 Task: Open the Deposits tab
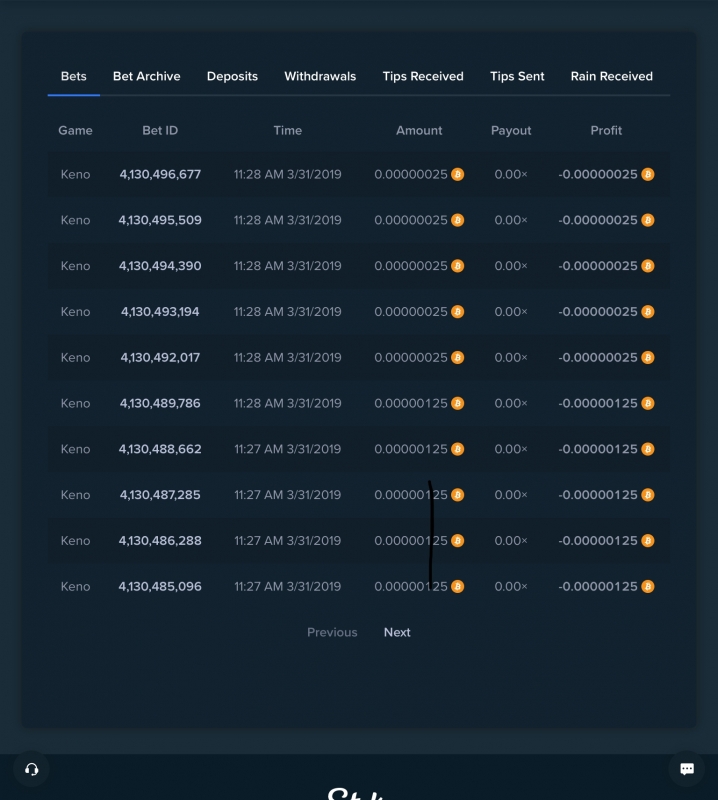coord(232,77)
